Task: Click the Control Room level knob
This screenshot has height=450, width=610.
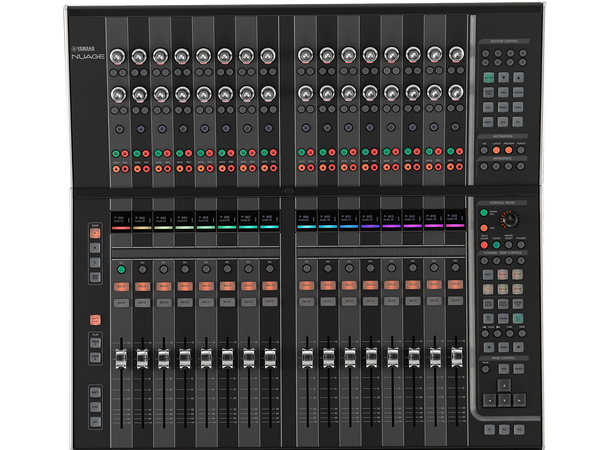Action: pyautogui.click(x=509, y=219)
